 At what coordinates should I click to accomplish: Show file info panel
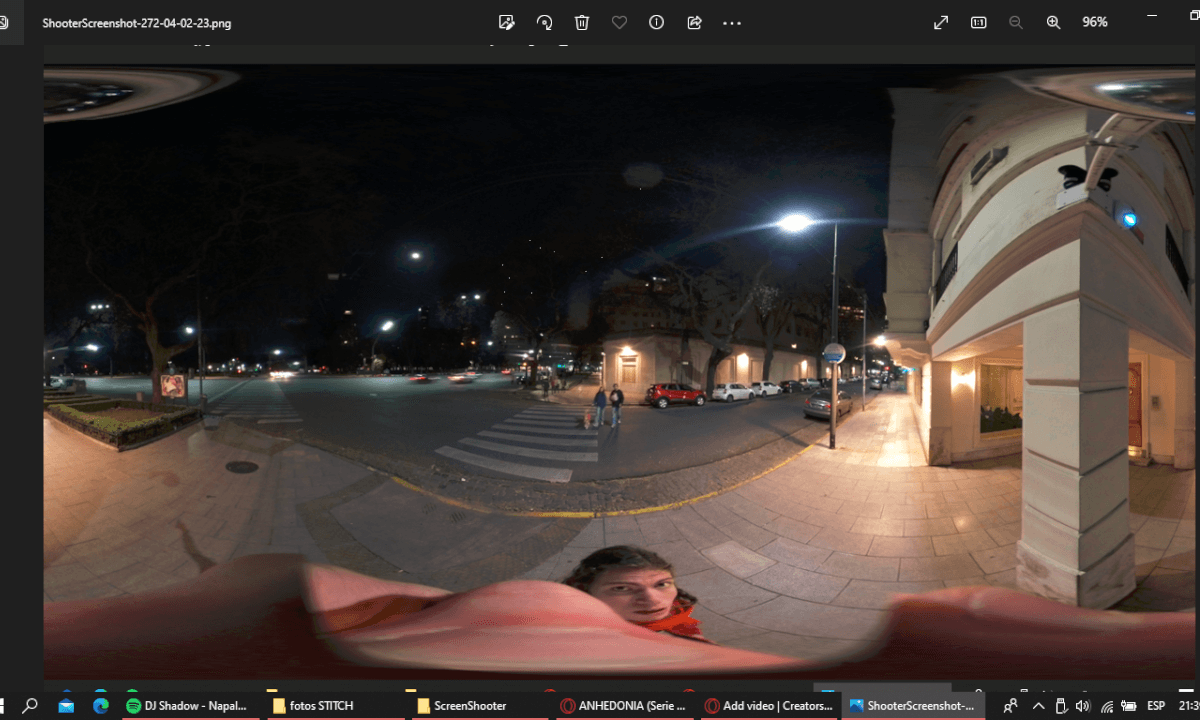coord(657,22)
